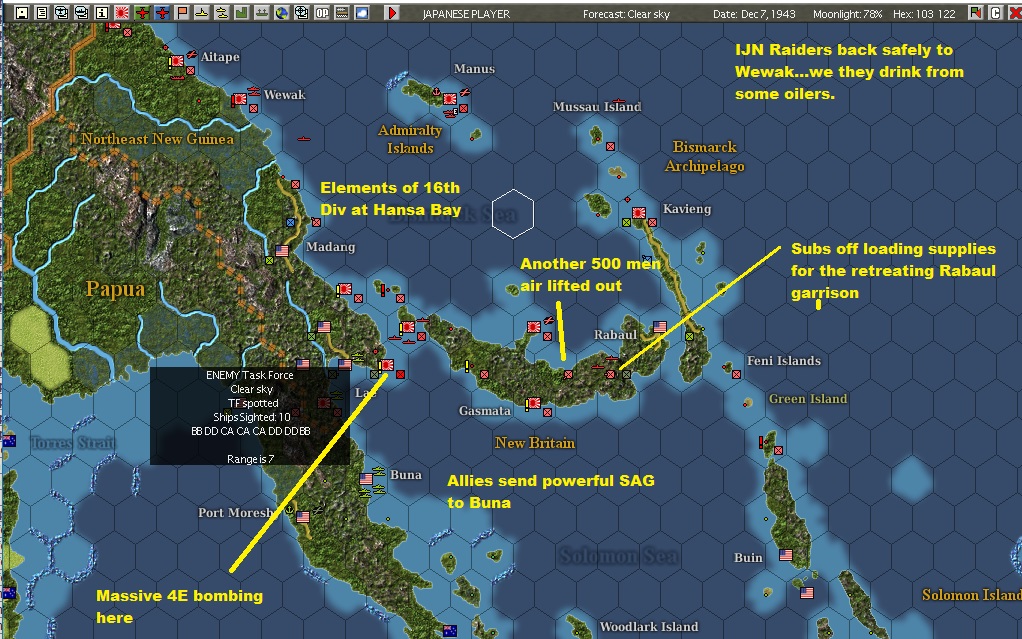Click the 'New Britain' map label
This screenshot has width=1022, height=639.
(x=534, y=443)
